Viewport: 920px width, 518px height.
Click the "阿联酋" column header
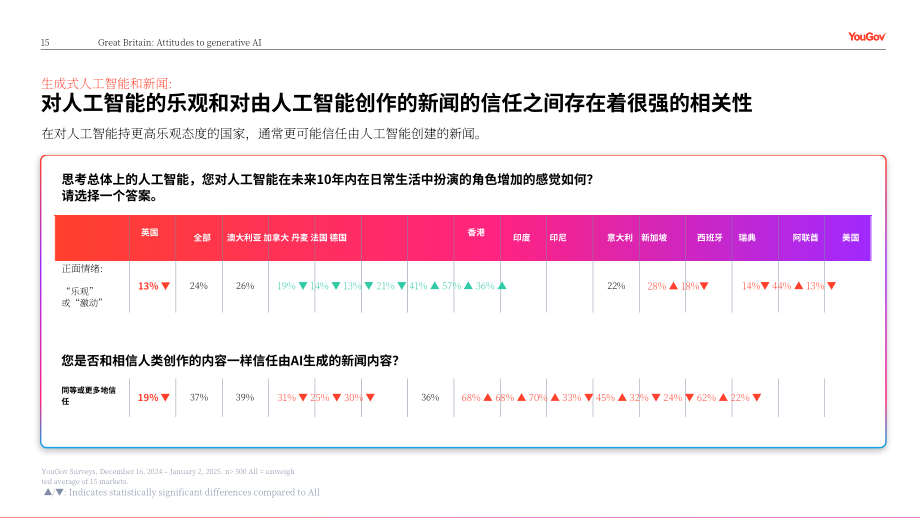(805, 238)
